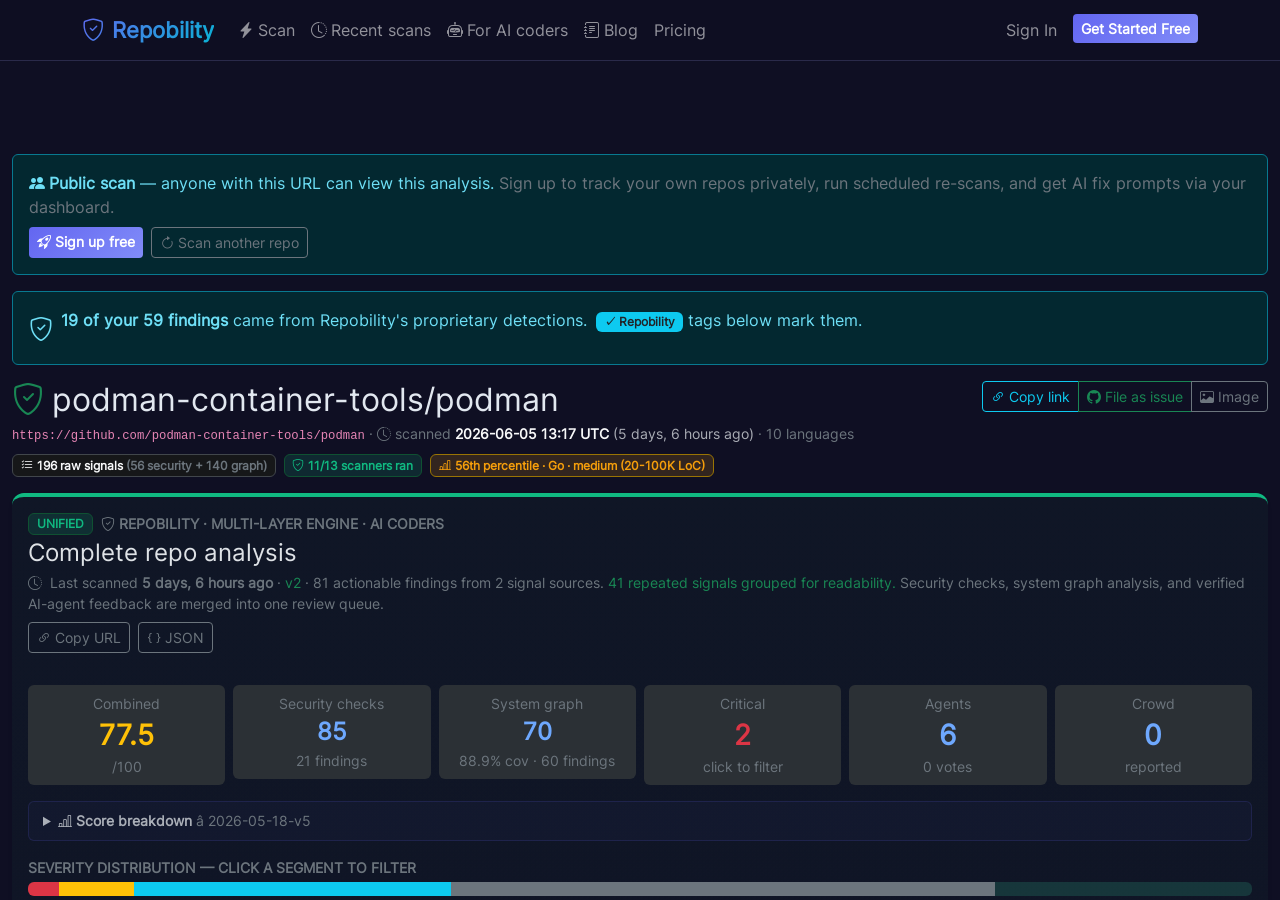Viewport: 1280px width, 900px height.
Task: Click the Repobility shield logo icon
Action: [93, 30]
